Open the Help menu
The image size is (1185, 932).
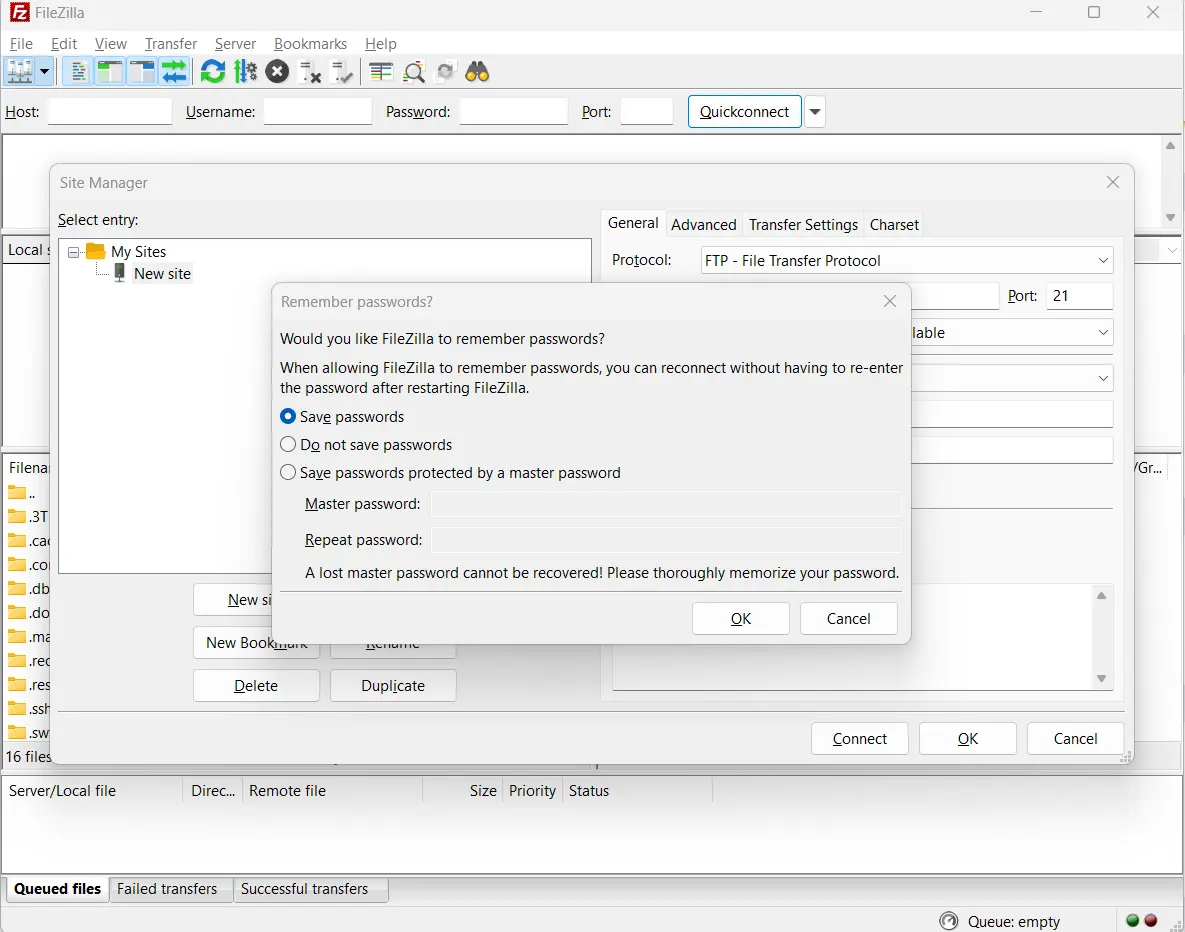[381, 44]
